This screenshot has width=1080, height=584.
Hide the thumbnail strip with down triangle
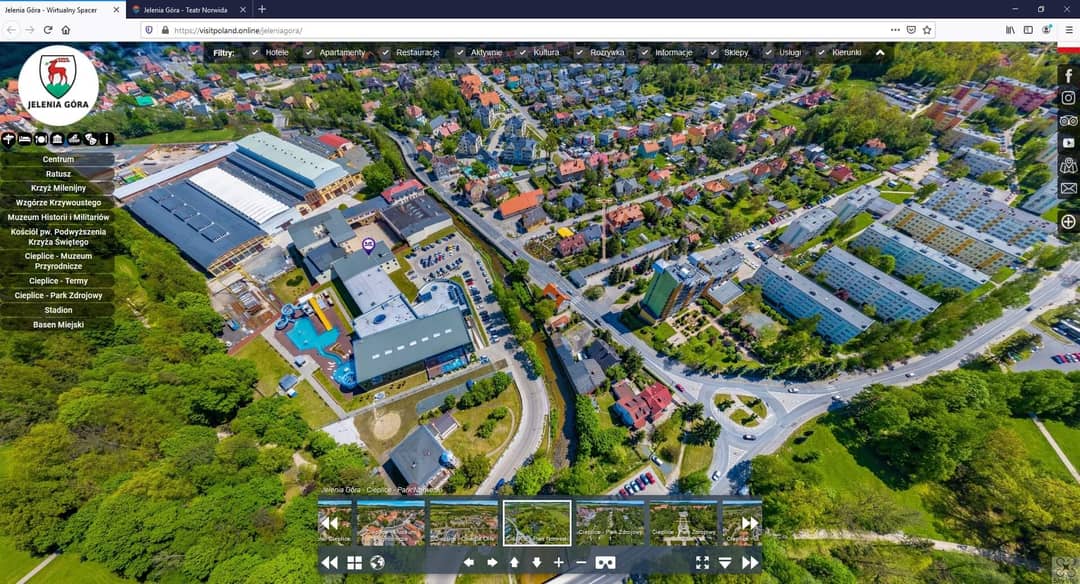pyautogui.click(x=725, y=563)
